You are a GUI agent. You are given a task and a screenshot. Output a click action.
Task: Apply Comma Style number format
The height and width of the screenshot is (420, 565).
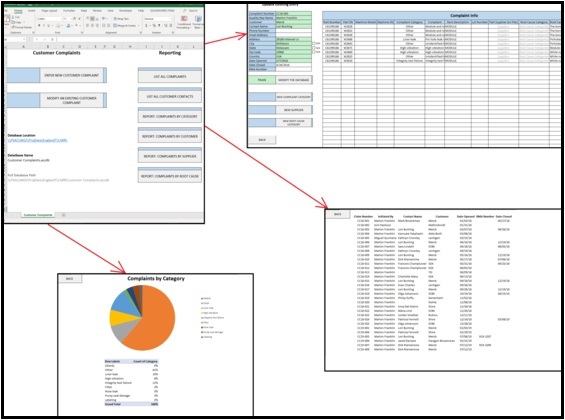[x=158, y=26]
